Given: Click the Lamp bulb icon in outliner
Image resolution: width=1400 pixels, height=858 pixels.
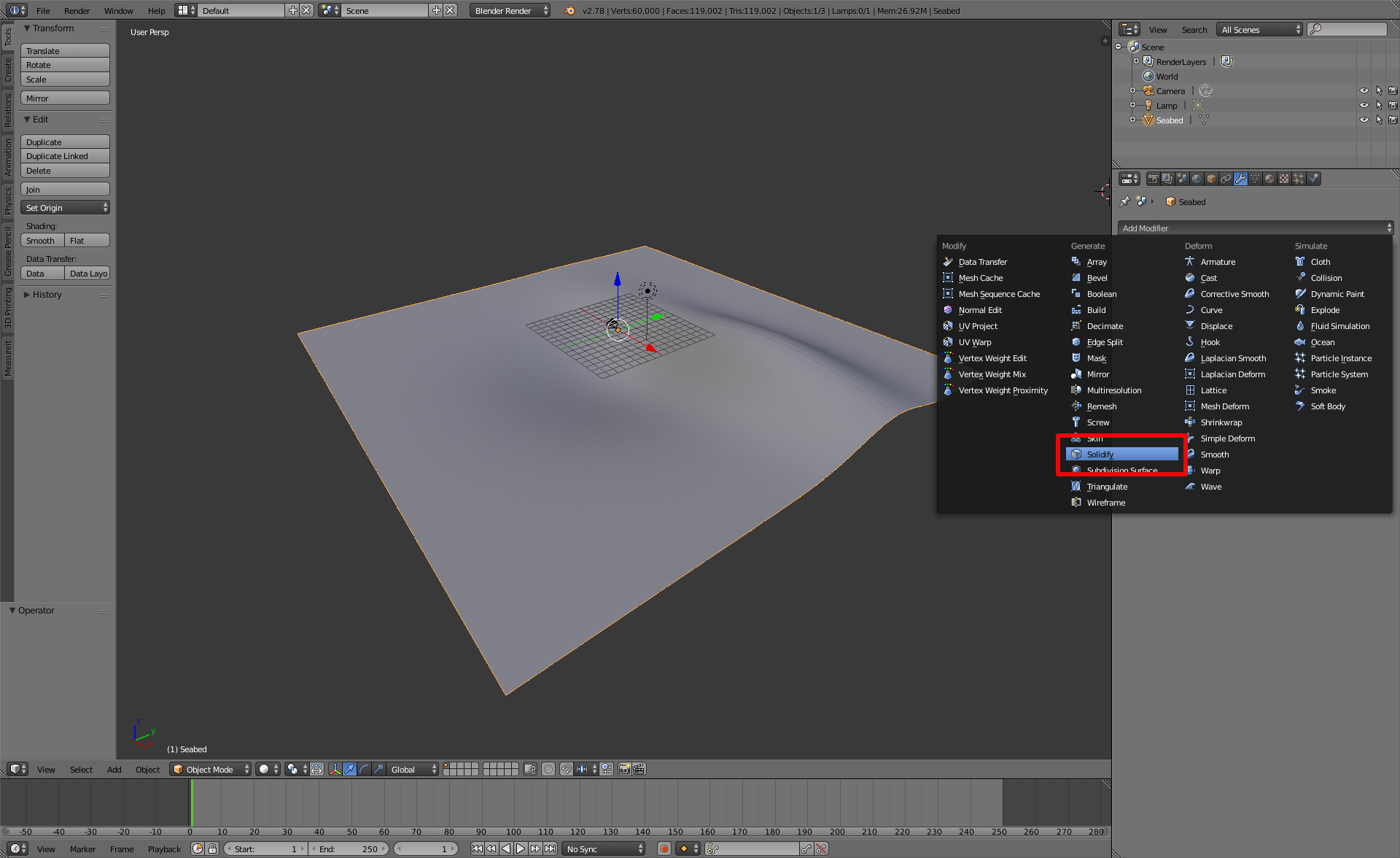Looking at the screenshot, I should point(1148,105).
